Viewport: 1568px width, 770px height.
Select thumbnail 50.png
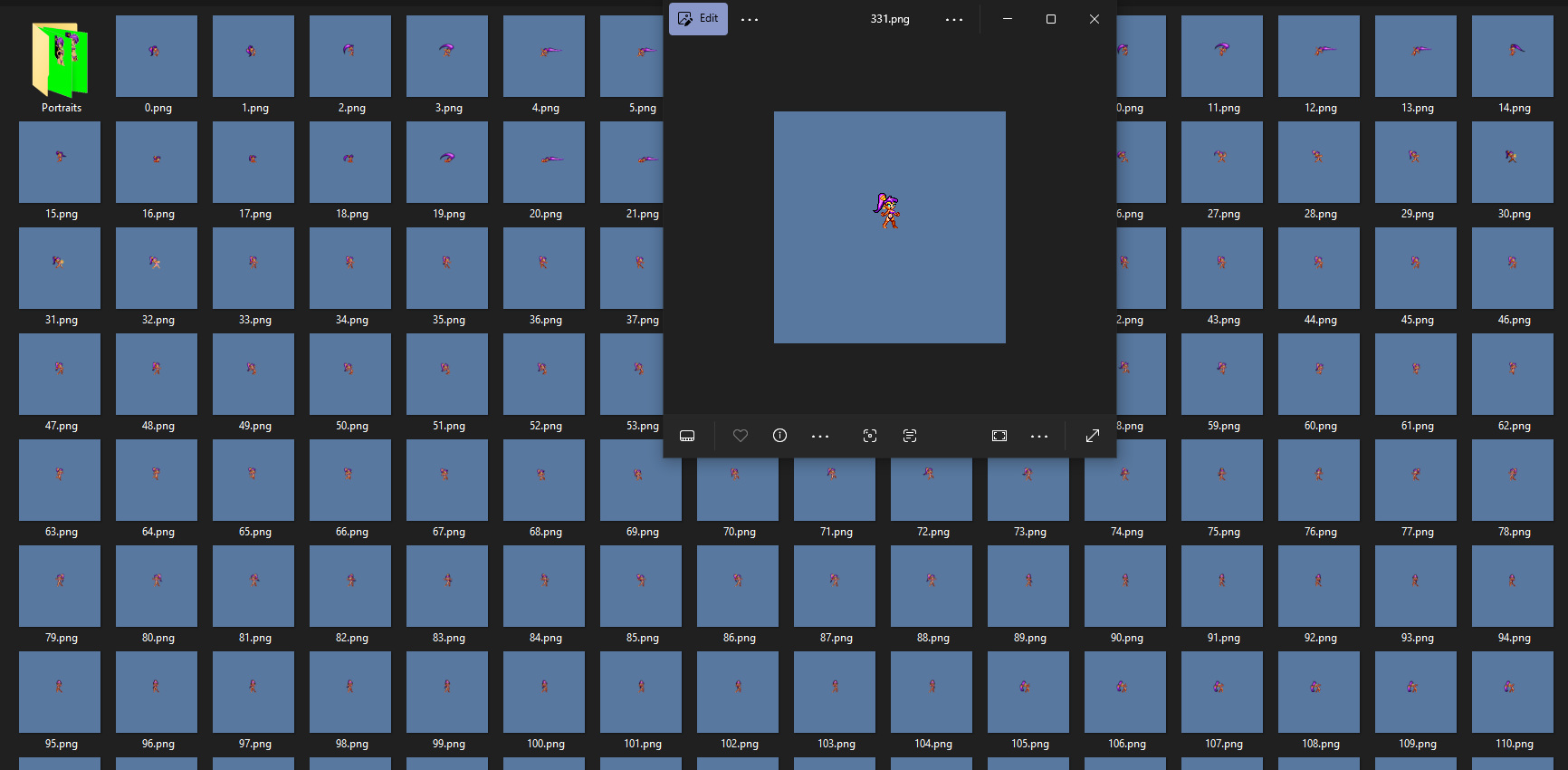[350, 374]
